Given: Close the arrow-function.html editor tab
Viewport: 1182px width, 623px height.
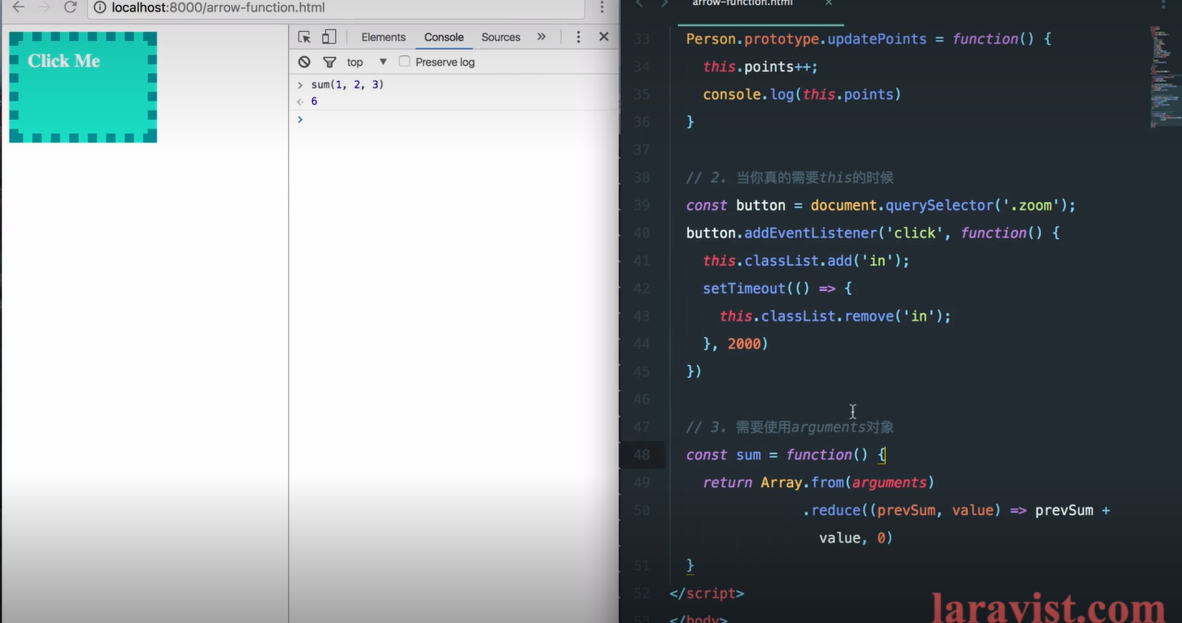Looking at the screenshot, I should point(828,3).
